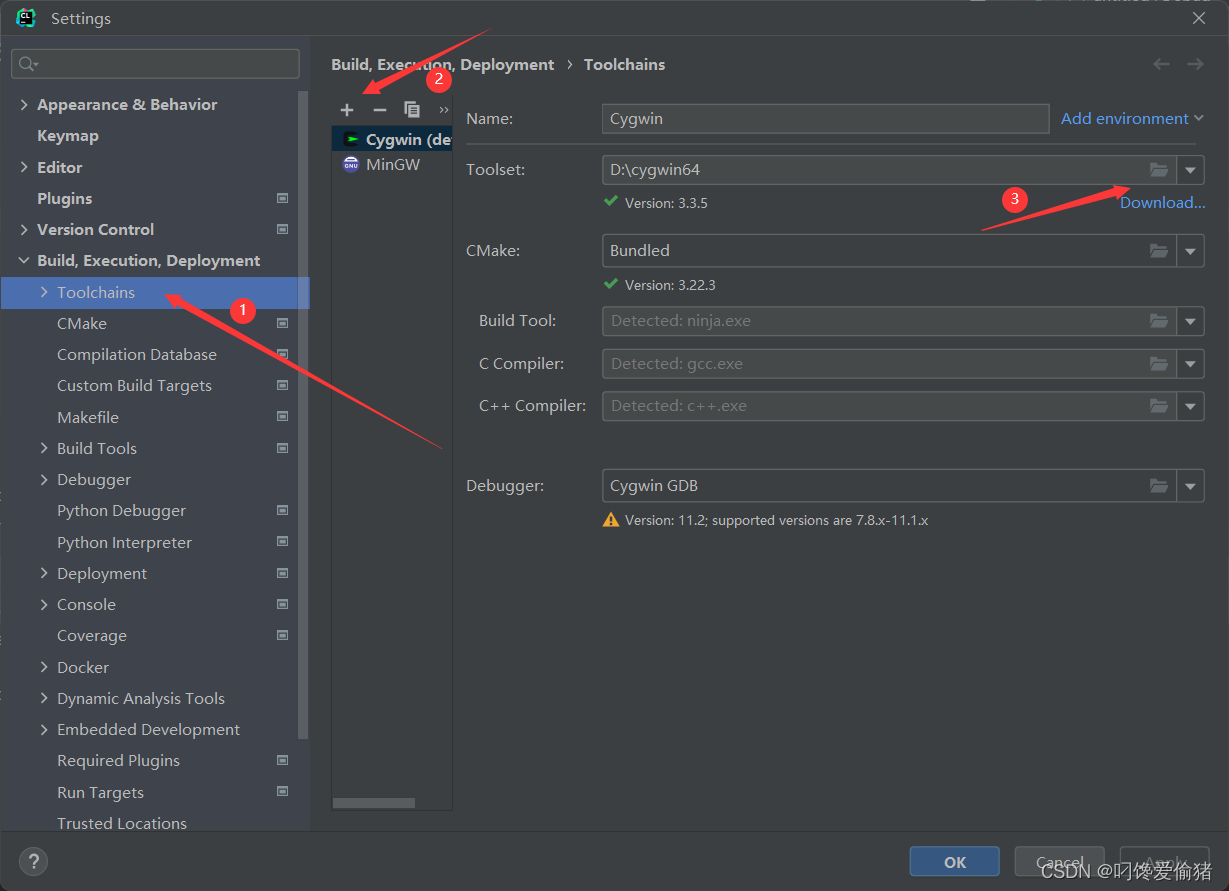Open C++ Compiler dropdown arrow
The image size is (1229, 891).
[x=1190, y=406]
